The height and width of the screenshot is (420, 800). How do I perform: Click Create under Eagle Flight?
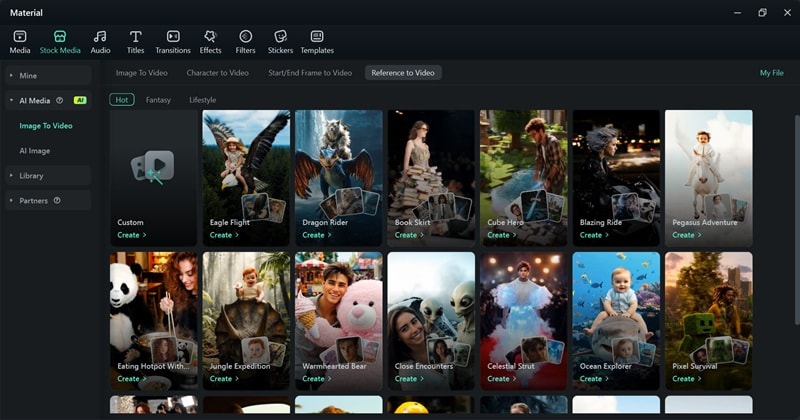pyautogui.click(x=224, y=235)
